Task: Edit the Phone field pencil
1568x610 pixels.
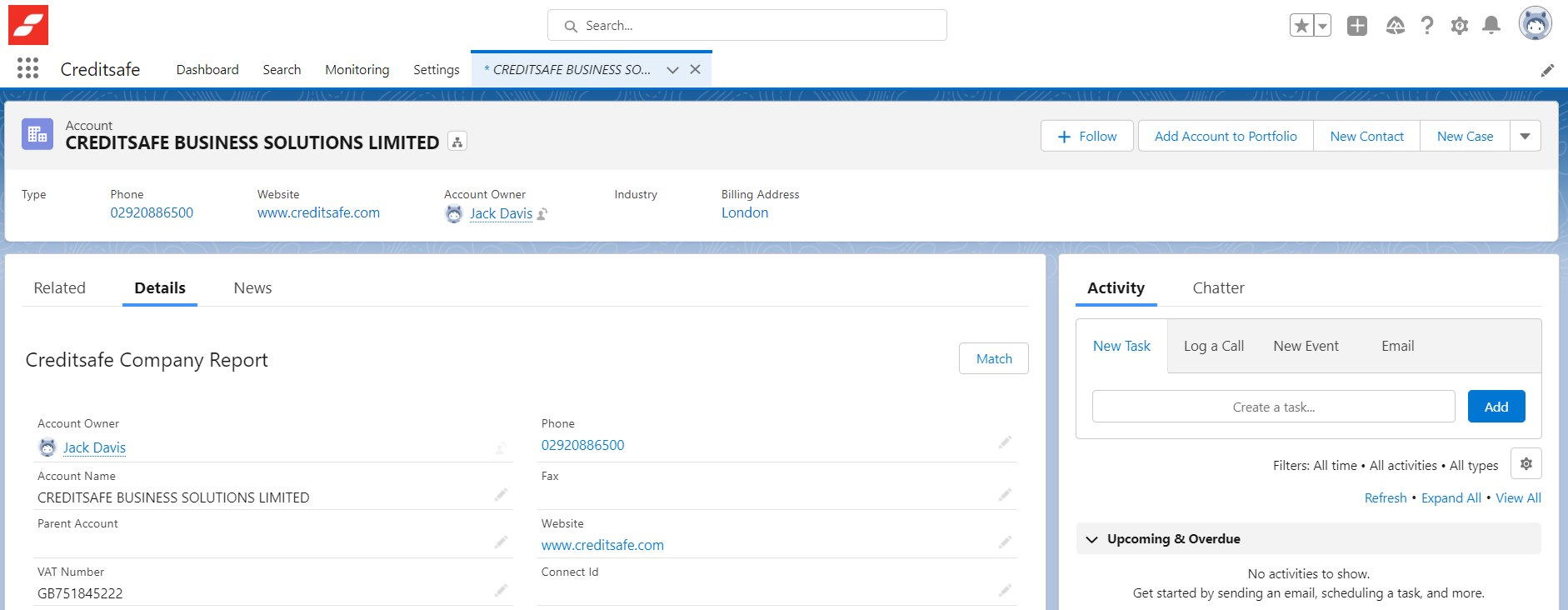Action: click(1005, 442)
